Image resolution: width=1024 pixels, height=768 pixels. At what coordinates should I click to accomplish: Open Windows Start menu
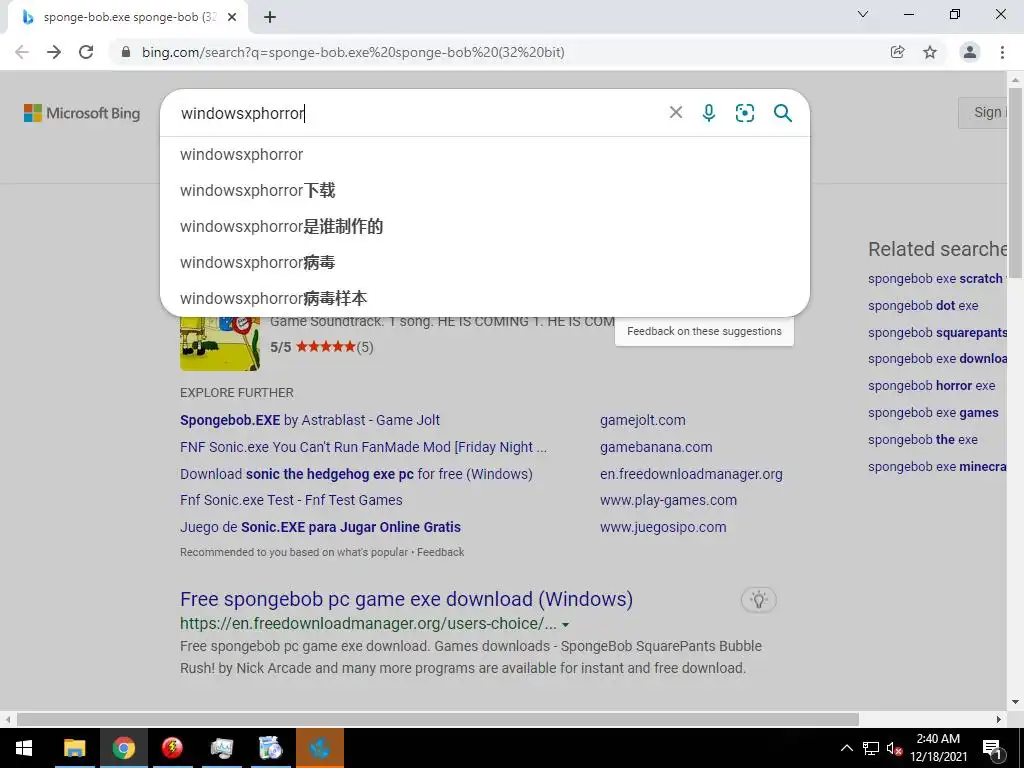click(x=24, y=748)
